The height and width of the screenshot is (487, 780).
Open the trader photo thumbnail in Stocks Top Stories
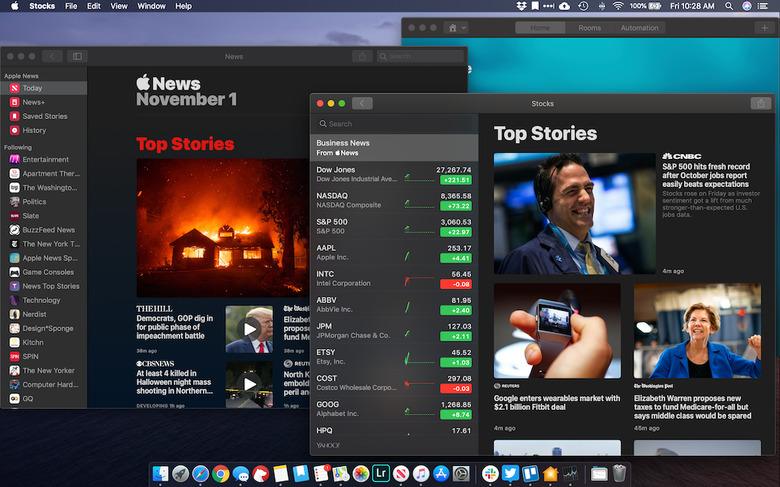575,213
